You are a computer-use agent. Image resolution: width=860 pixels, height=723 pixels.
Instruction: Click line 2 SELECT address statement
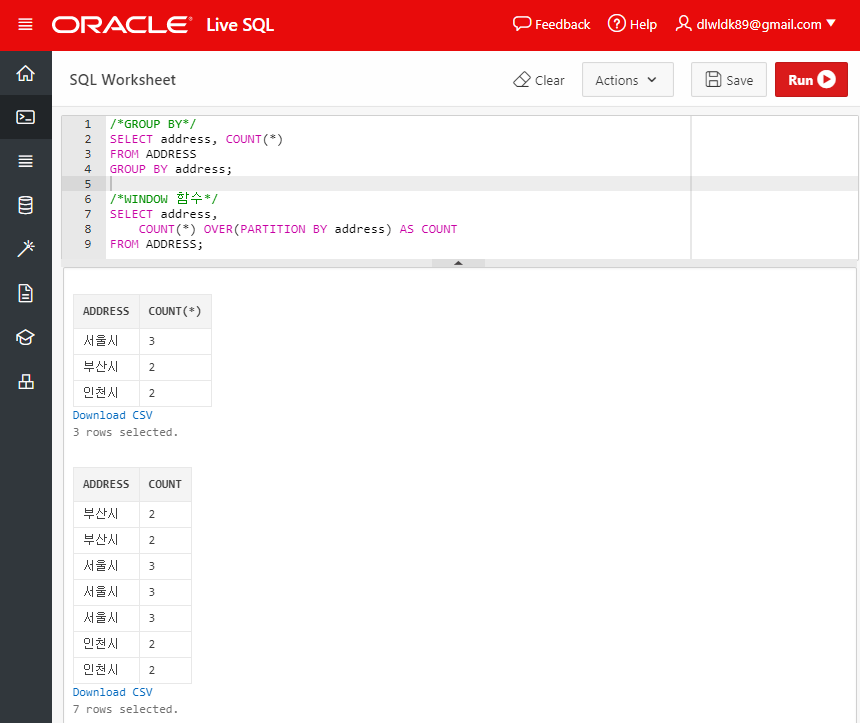pos(196,139)
